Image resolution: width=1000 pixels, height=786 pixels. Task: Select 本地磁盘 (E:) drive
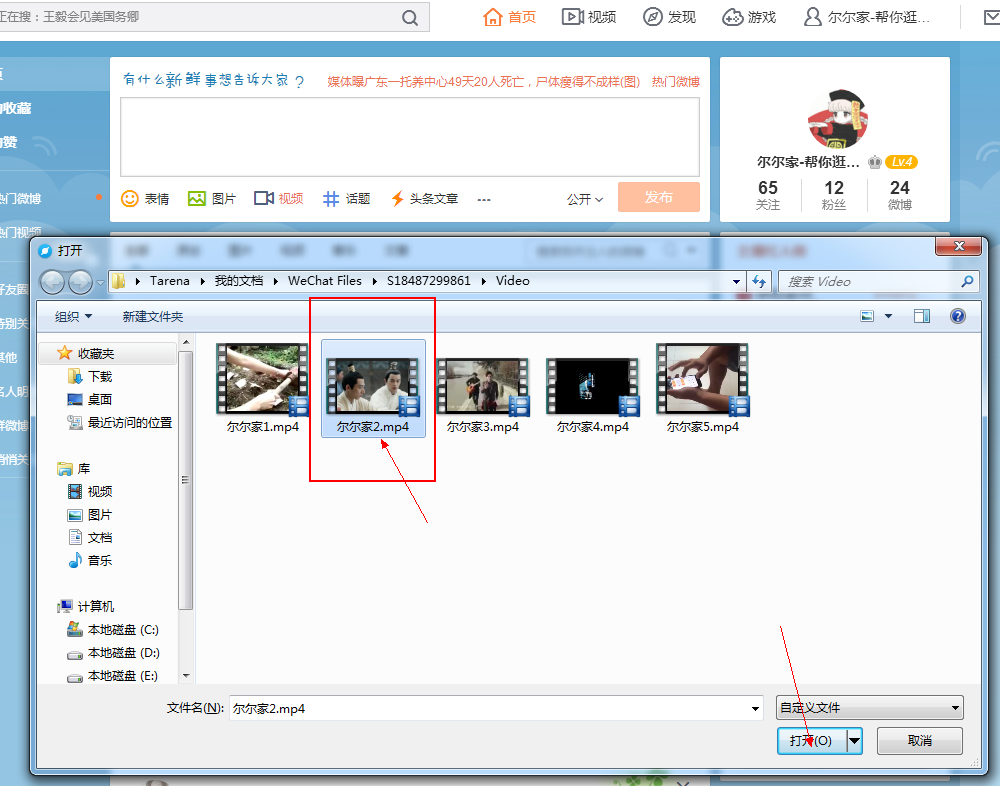pyautogui.click(x=113, y=676)
